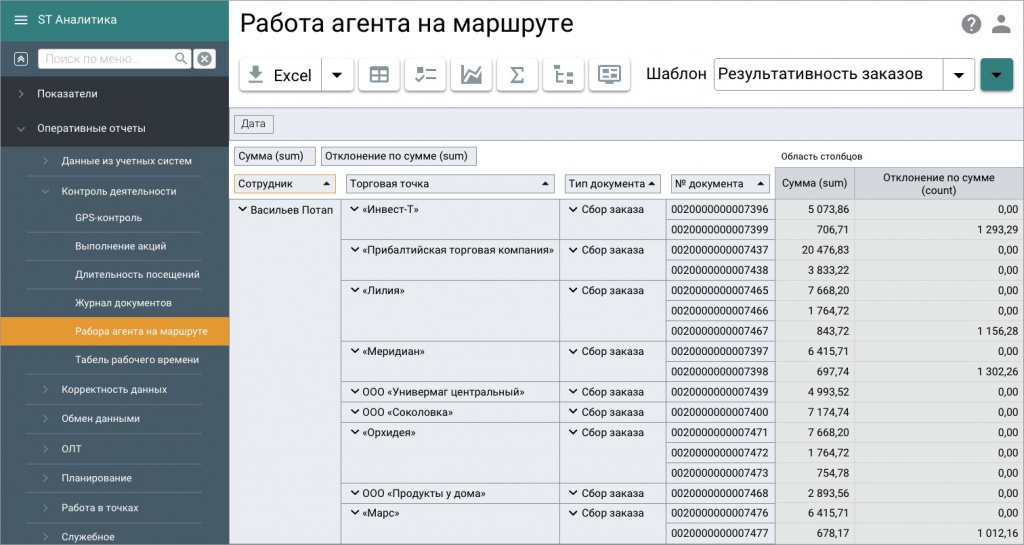This screenshot has height=545, width=1024.
Task: Click the teal dropdown button beside template
Action: tap(996, 74)
